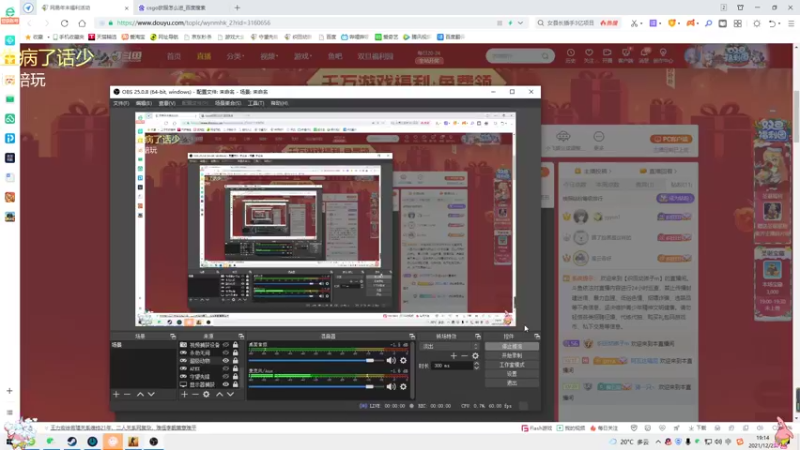This screenshot has width=800, height=450.
Task: Click OBS Stop Streaming button
Action: [x=512, y=346]
